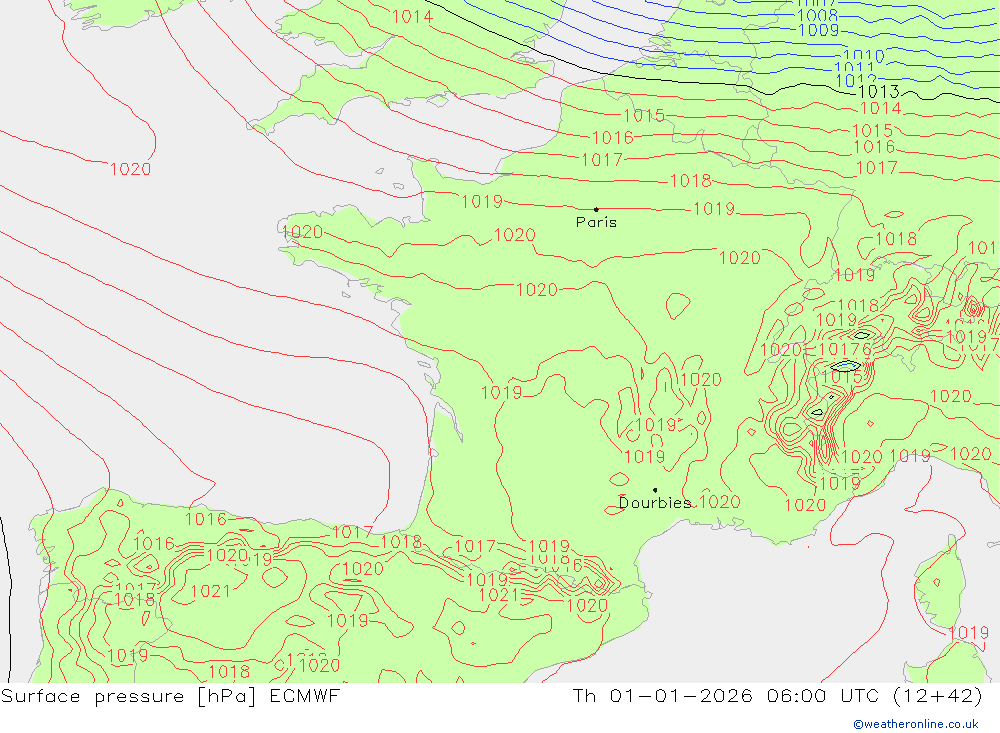Click the black 1013 isobar label

pos(879,91)
